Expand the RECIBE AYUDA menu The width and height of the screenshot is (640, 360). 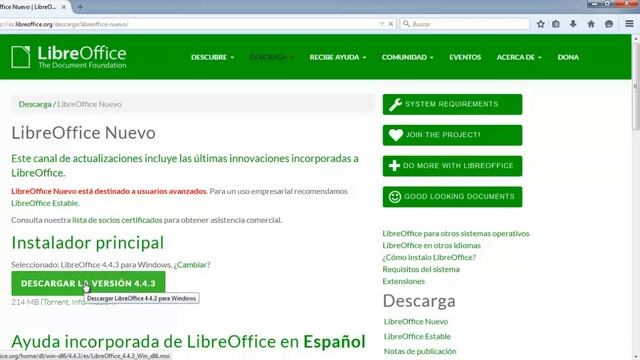[x=338, y=57]
